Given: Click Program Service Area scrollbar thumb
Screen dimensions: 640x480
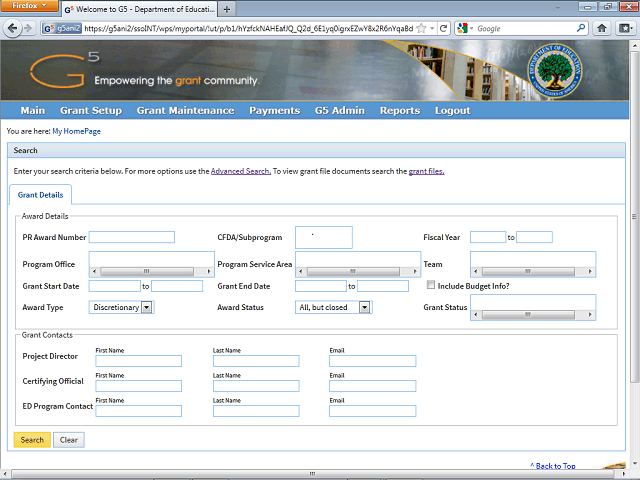Looking at the screenshot, I should (353, 271).
